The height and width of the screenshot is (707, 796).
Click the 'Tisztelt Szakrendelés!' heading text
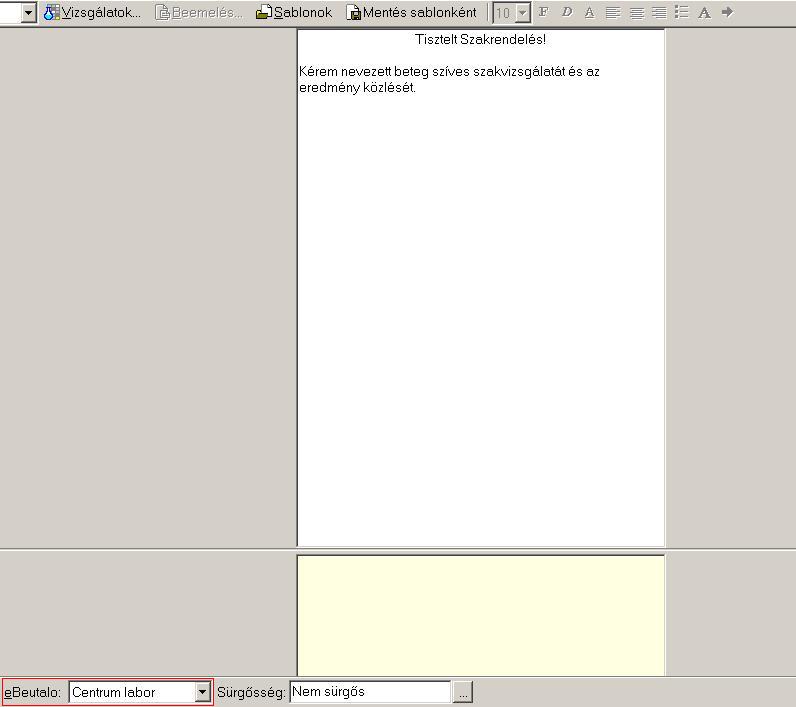pyautogui.click(x=480, y=40)
